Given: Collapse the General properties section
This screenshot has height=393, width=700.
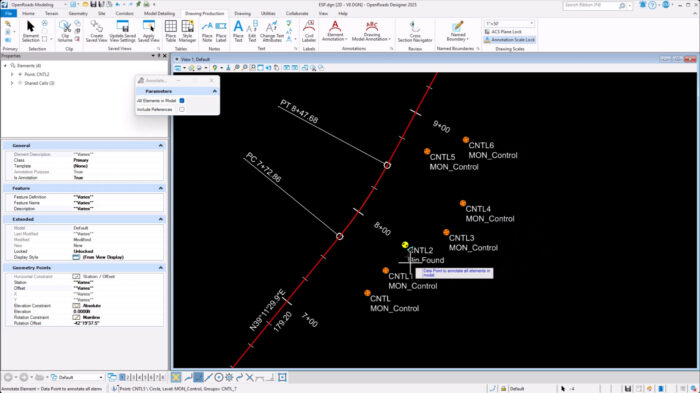Looking at the screenshot, I should [161, 146].
